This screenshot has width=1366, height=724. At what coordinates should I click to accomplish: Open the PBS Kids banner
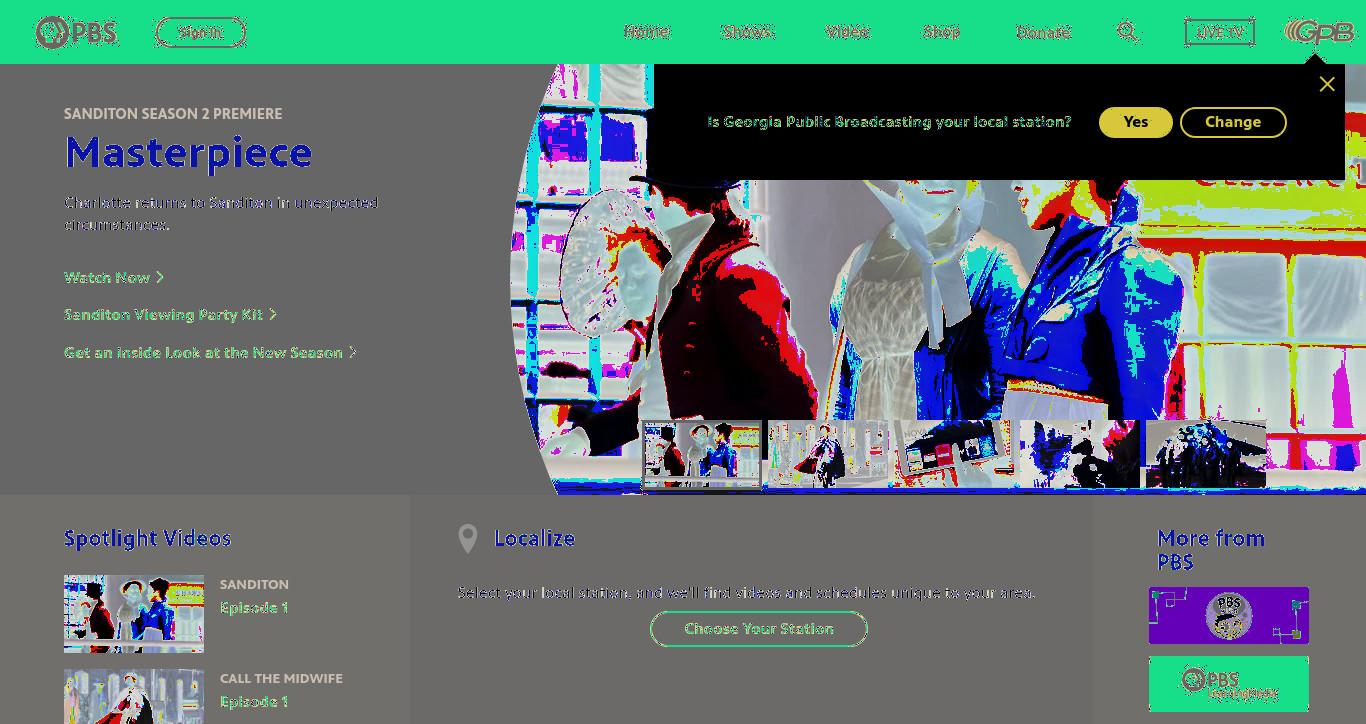point(1228,615)
